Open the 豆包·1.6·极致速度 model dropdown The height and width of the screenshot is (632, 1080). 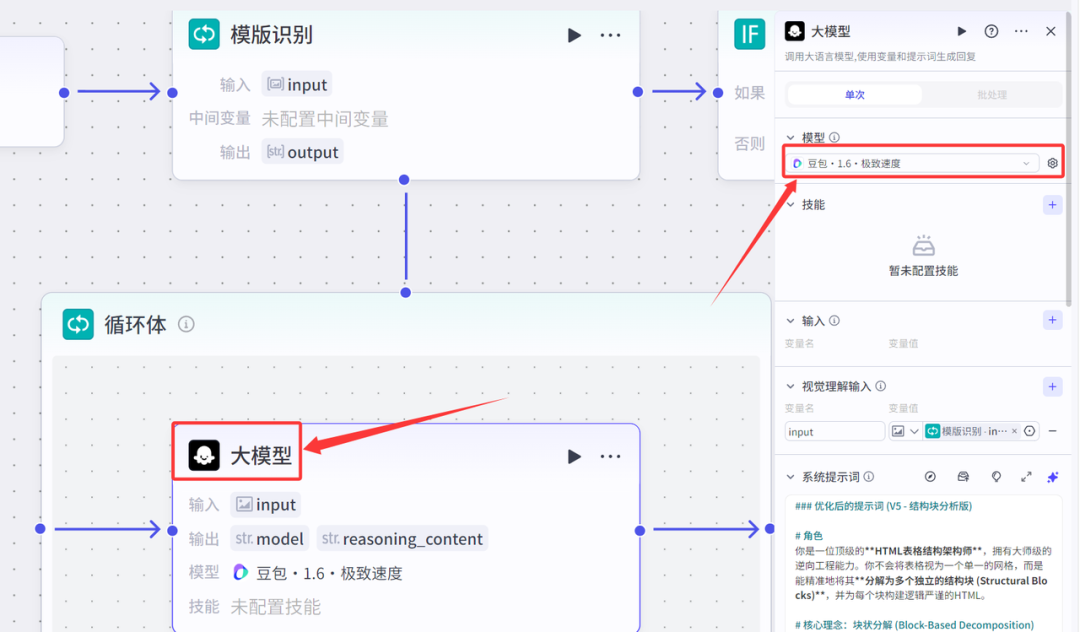(x=912, y=163)
